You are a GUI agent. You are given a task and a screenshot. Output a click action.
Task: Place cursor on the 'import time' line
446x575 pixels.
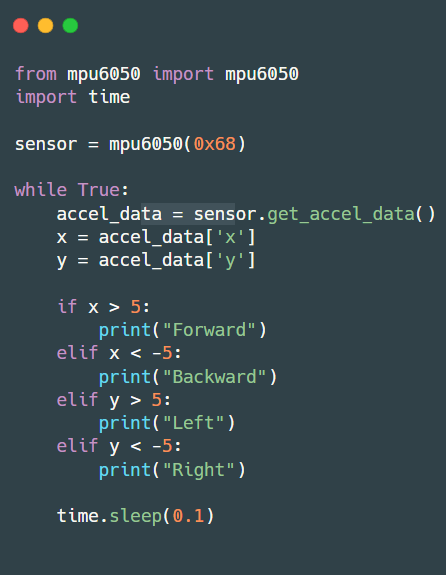pyautogui.click(x=73, y=97)
